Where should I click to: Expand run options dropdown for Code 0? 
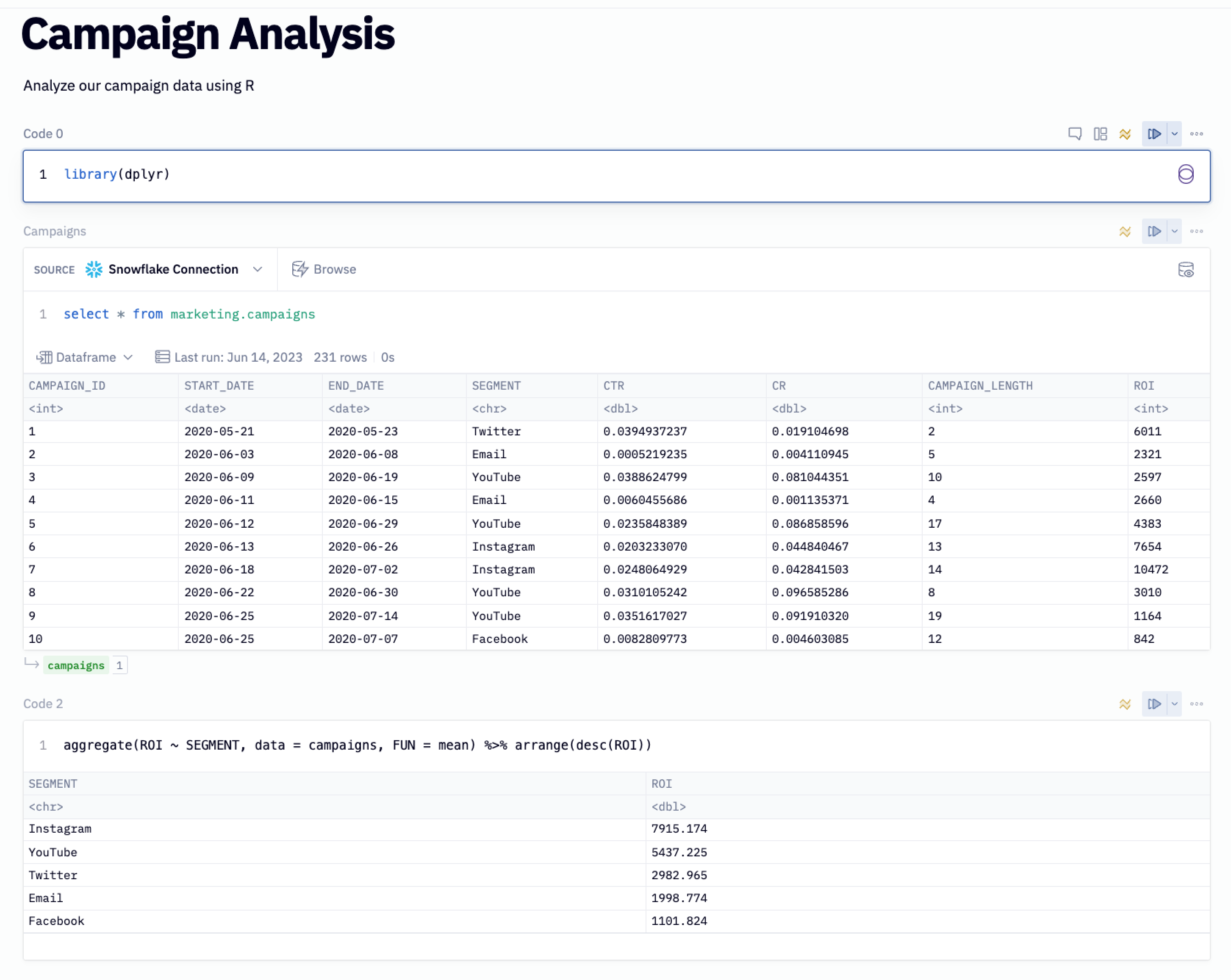coord(1175,133)
